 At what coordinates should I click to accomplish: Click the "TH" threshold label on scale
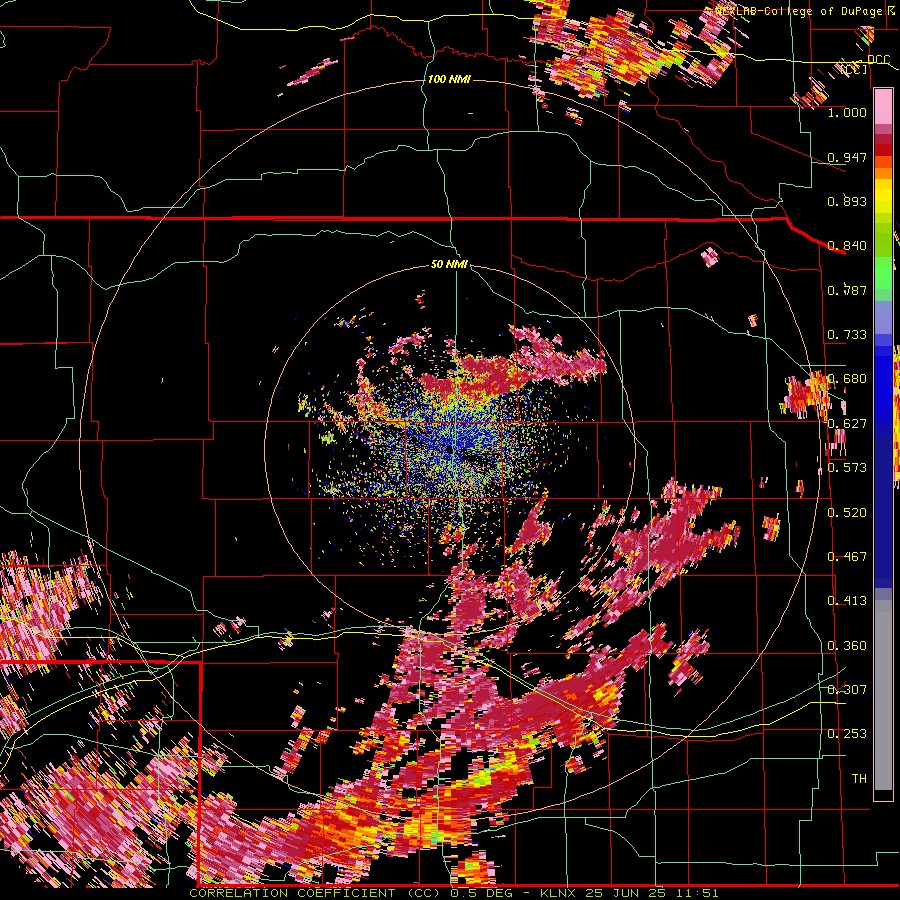pos(859,779)
